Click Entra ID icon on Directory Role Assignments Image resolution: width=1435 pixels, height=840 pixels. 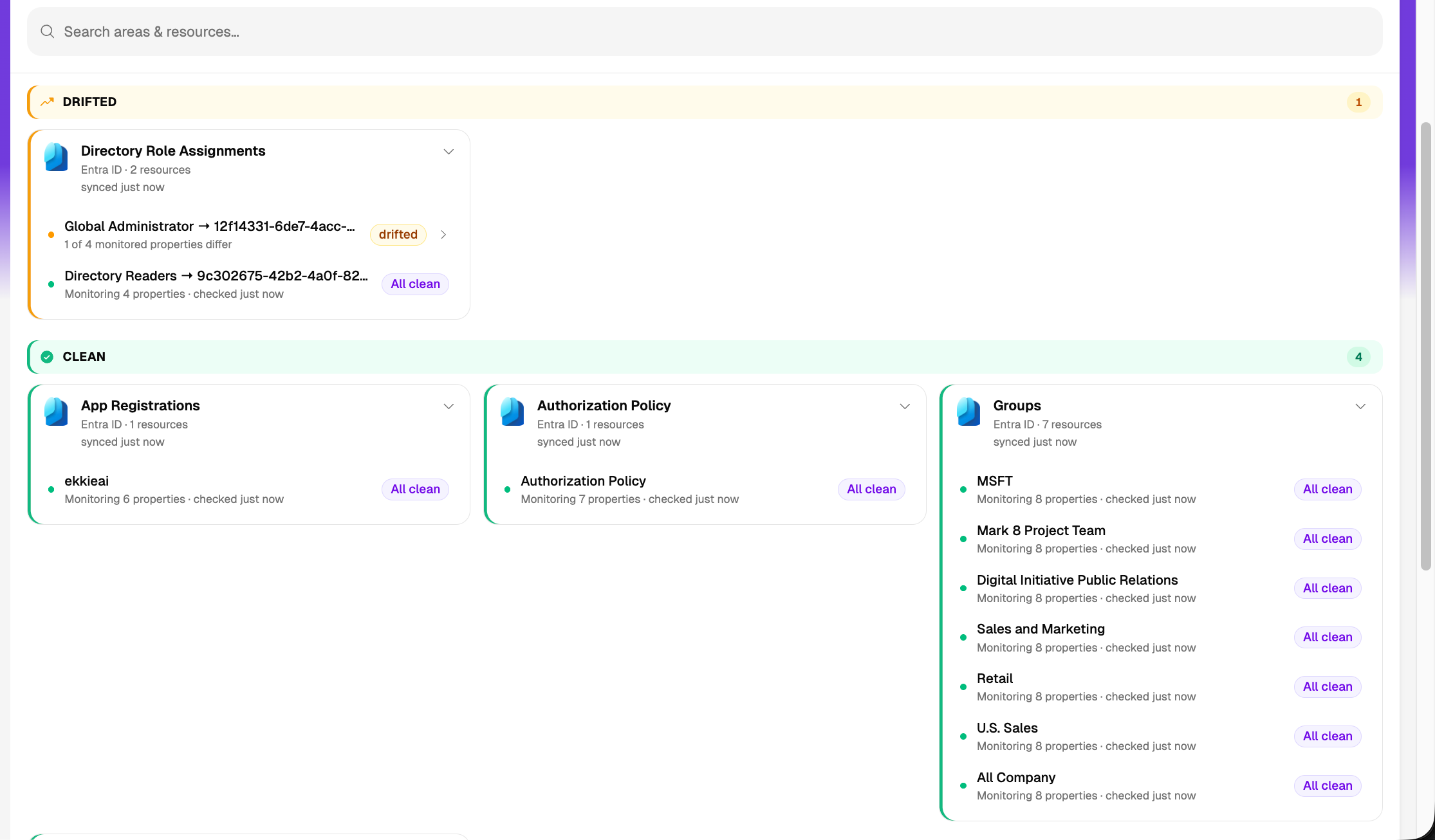[x=57, y=157]
